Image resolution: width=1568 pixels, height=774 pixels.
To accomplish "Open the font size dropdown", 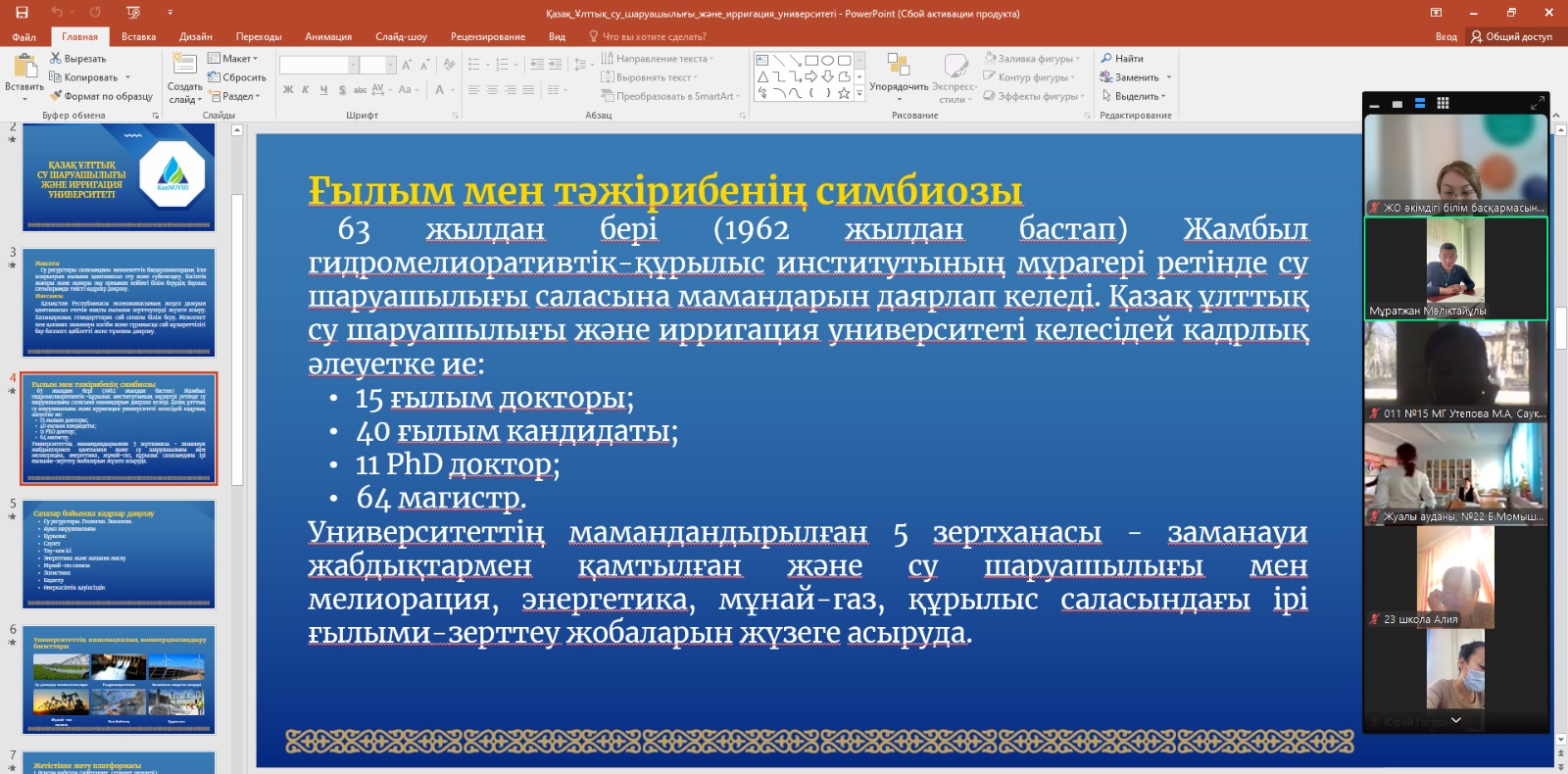I will tap(390, 65).
